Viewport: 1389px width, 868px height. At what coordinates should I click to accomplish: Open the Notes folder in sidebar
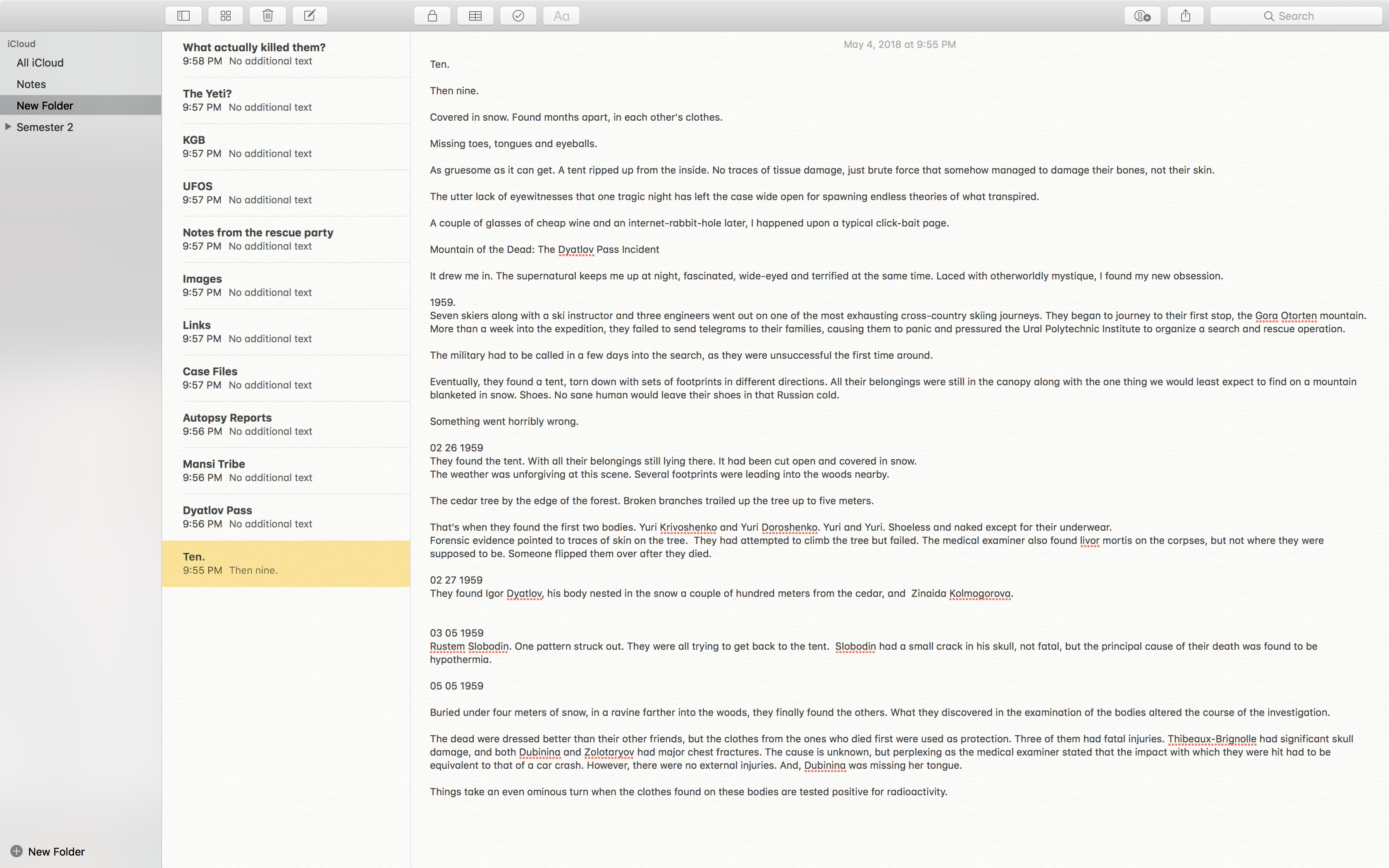pos(31,84)
